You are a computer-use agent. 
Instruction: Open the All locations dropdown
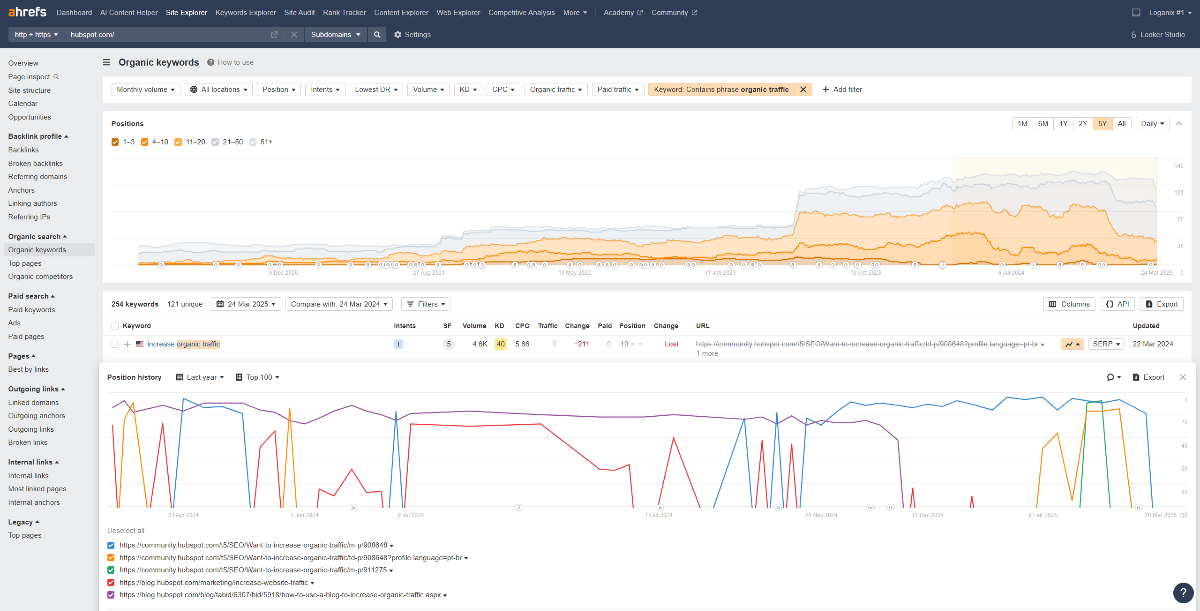[x=217, y=89]
